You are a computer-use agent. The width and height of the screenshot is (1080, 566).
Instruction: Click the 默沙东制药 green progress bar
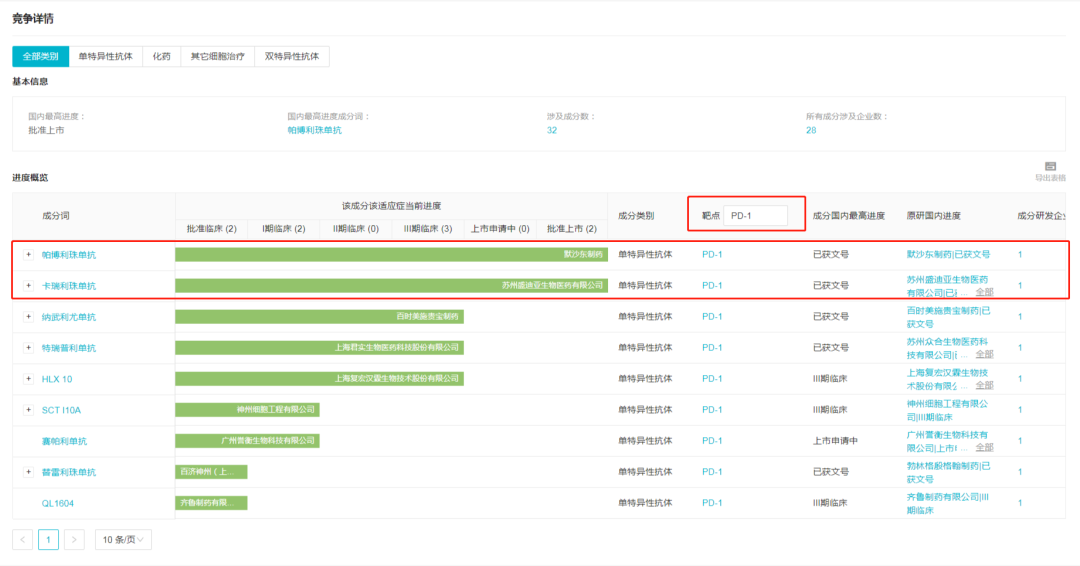click(x=391, y=255)
